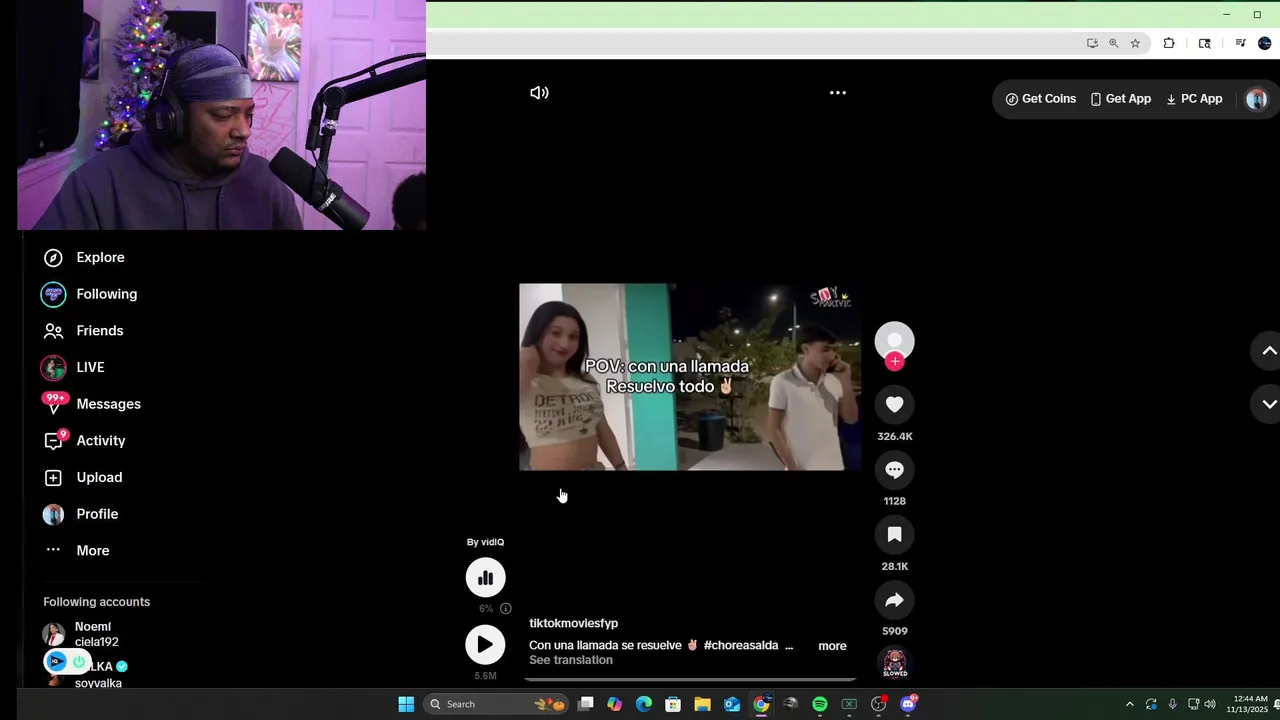The height and width of the screenshot is (720, 1280).
Task: Click the taskbar Search box
Action: 497,704
